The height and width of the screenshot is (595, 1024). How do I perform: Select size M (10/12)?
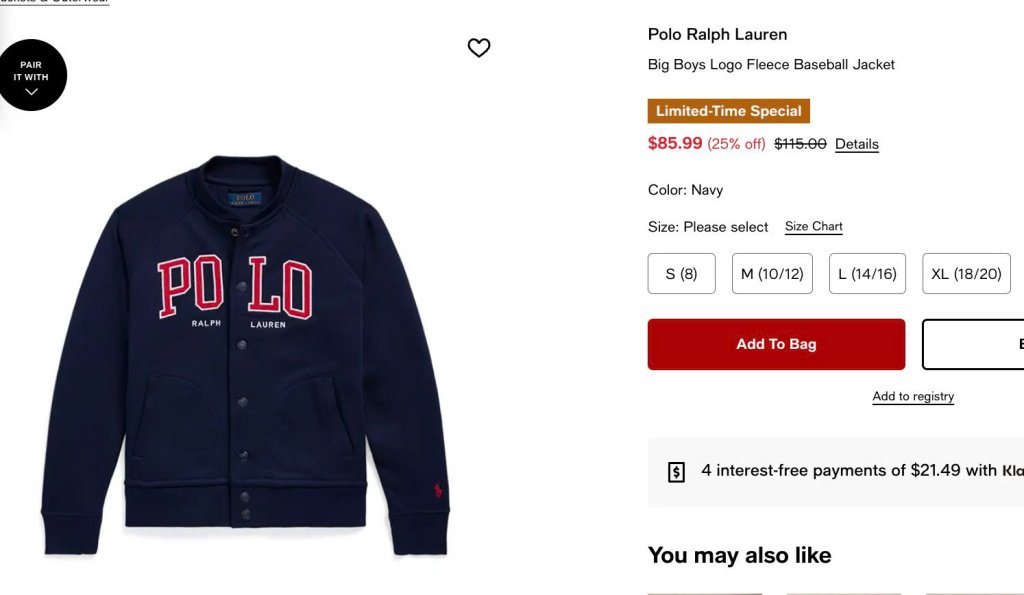pyautogui.click(x=772, y=274)
